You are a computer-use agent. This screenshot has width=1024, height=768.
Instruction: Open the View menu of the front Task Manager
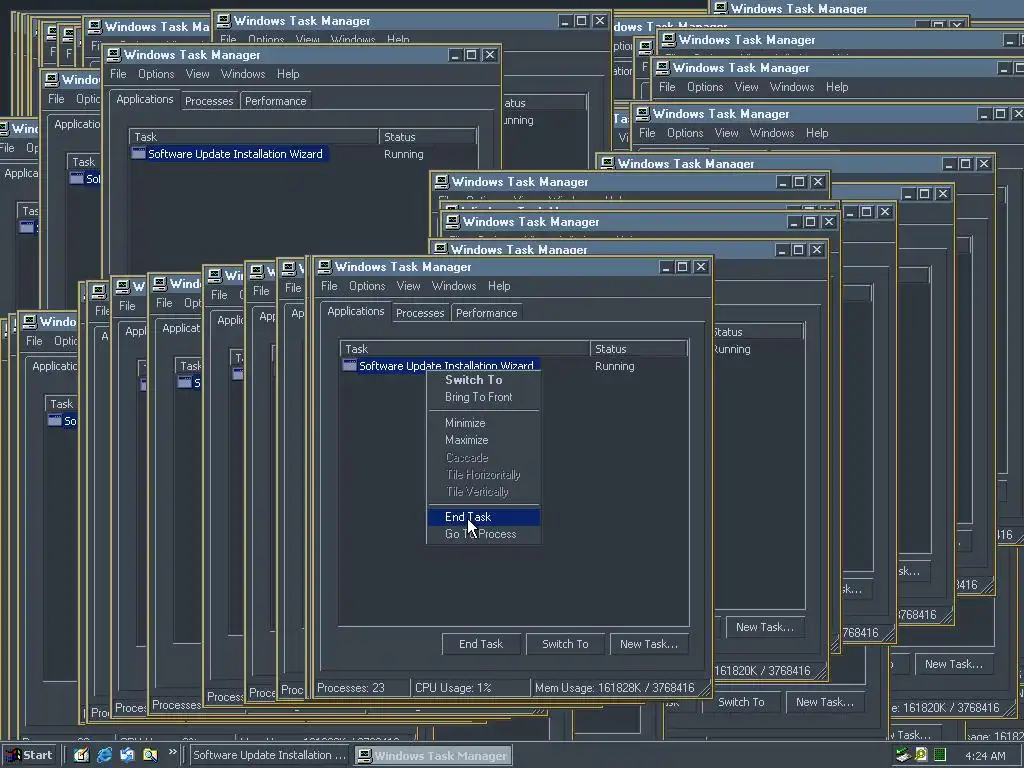pos(408,286)
